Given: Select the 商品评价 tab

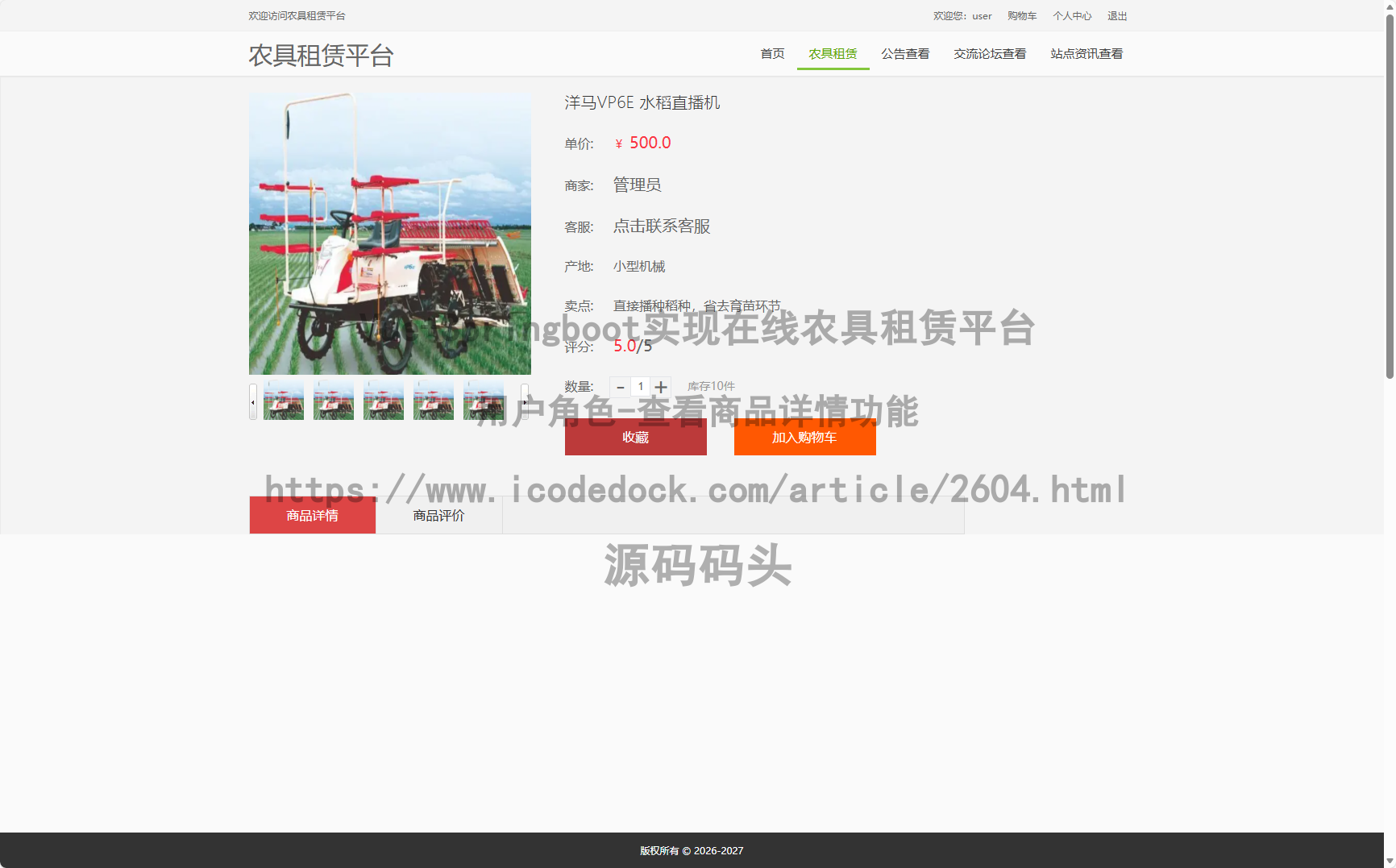Looking at the screenshot, I should click(438, 515).
